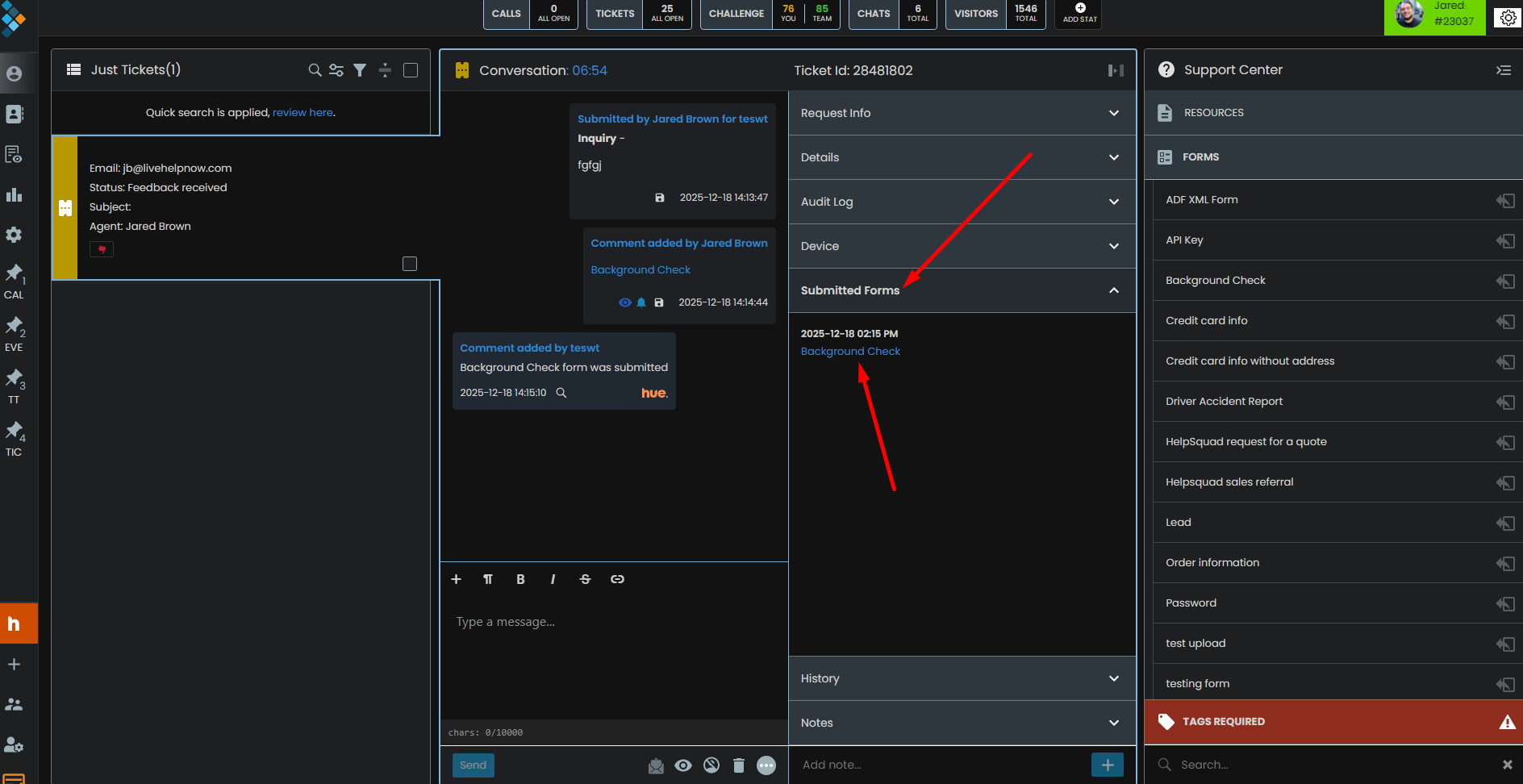
Task: Click the search icon in Just Tickets header
Action: tap(315, 70)
